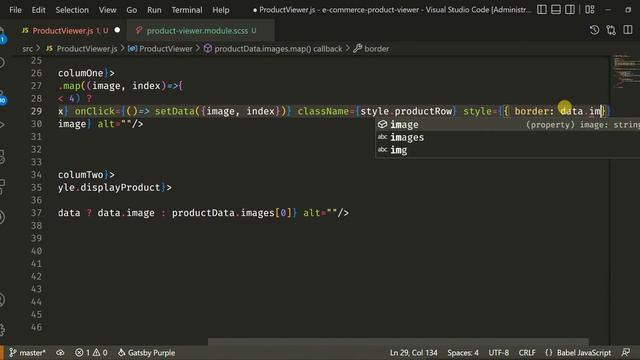Select 'img' autocomplete suggestion
Viewport: 640px width, 360px height.
508,150
